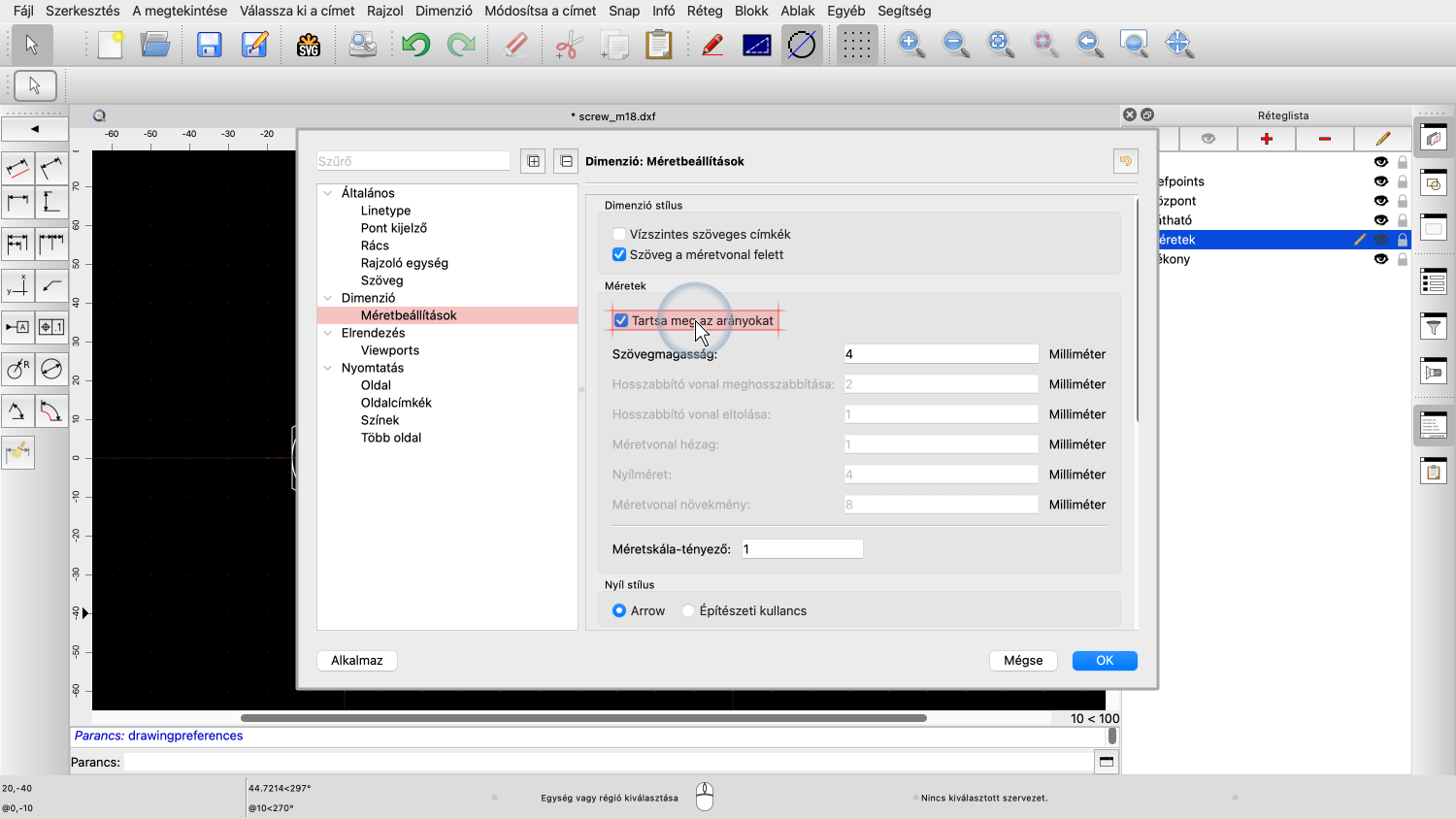Uncheck 'Tartsa meg az arányokat' checkbox
The height and width of the screenshot is (819, 1456).
(x=621, y=320)
